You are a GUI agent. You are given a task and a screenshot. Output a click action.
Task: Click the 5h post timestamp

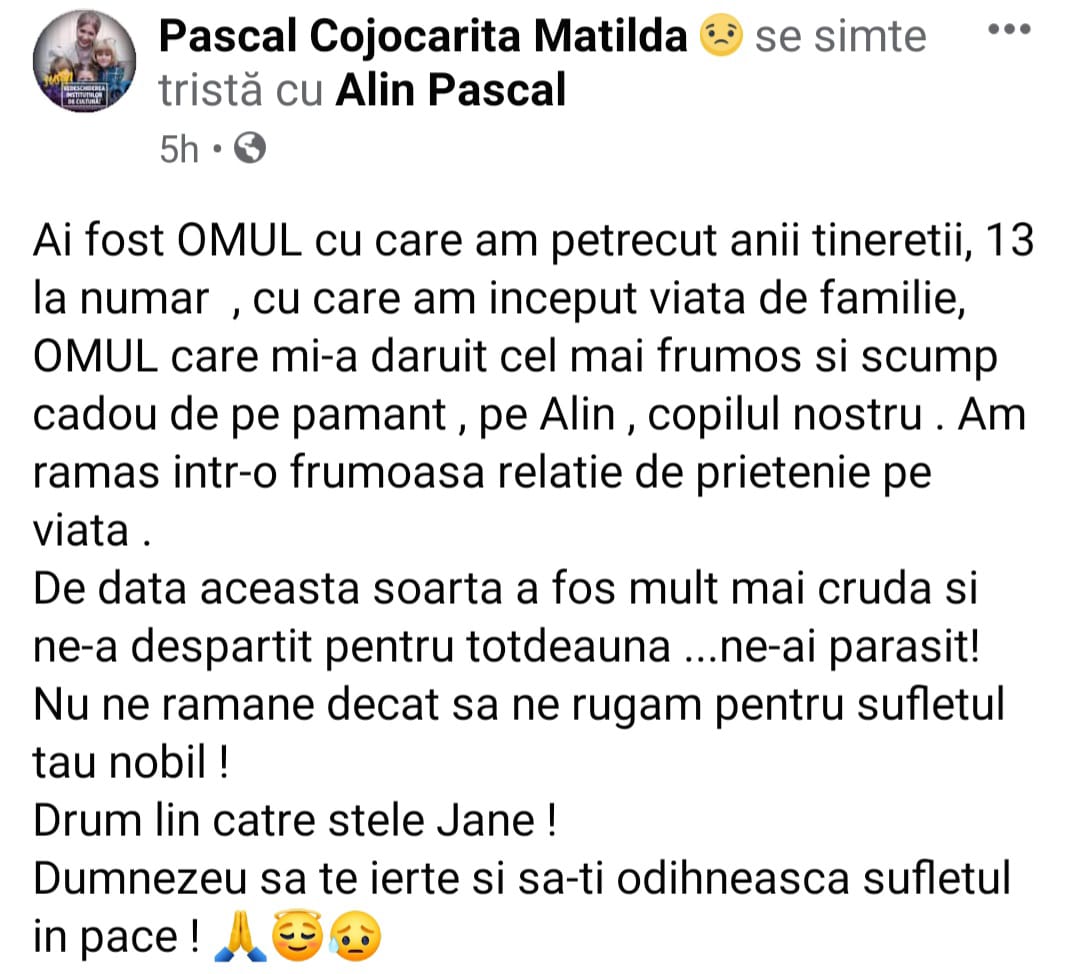[179, 150]
